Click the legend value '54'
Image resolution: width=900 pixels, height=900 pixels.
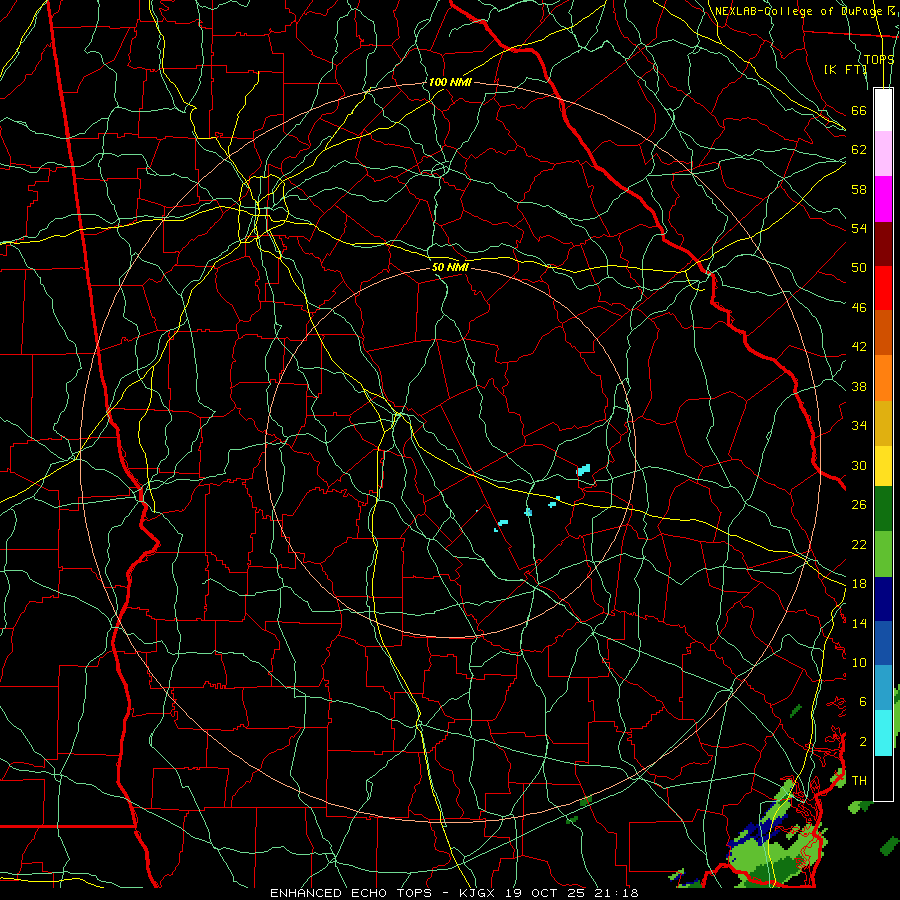[859, 228]
